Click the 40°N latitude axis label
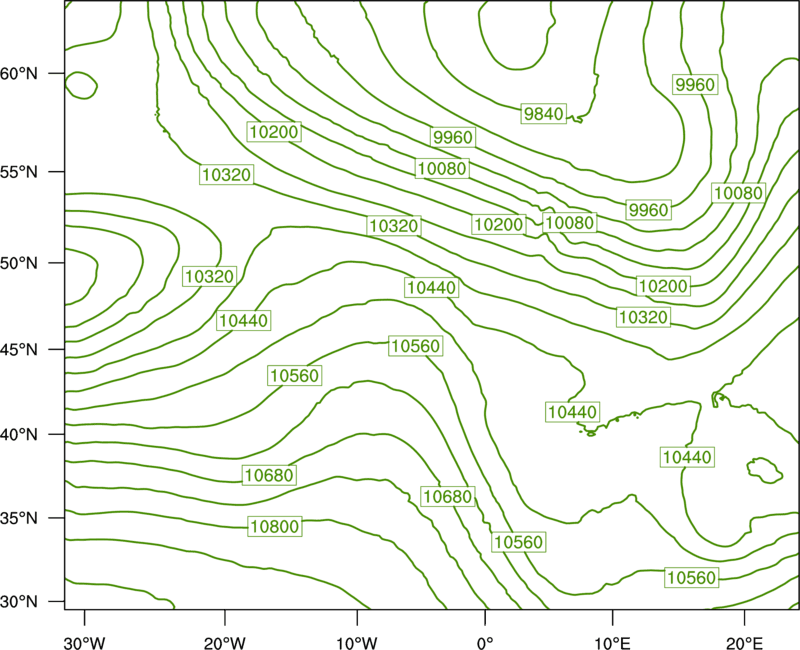The image size is (800, 650). pyautogui.click(x=19, y=434)
